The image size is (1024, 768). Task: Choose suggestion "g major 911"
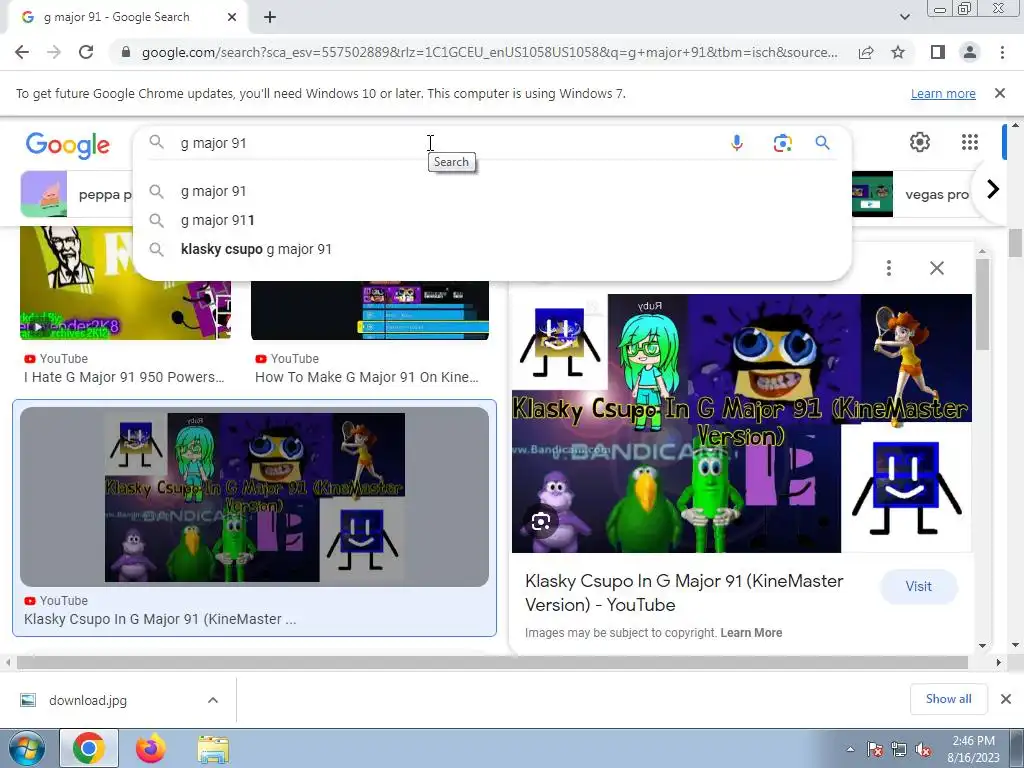492,220
